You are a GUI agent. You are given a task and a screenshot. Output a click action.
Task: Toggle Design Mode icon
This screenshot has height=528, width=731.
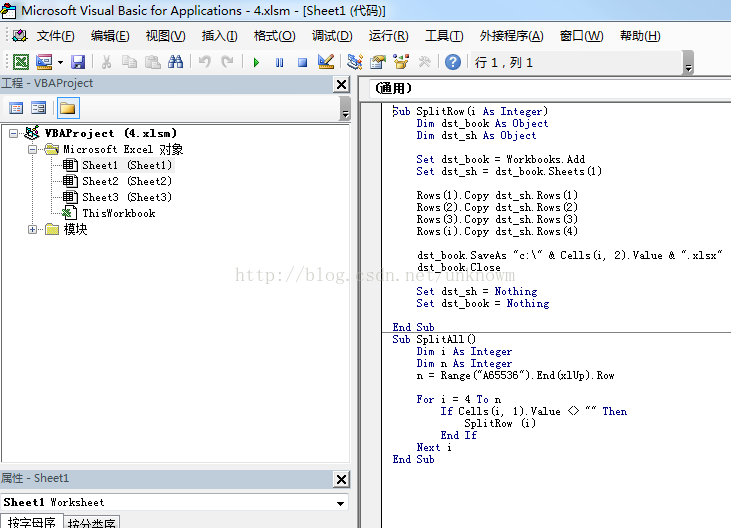tap(325, 62)
